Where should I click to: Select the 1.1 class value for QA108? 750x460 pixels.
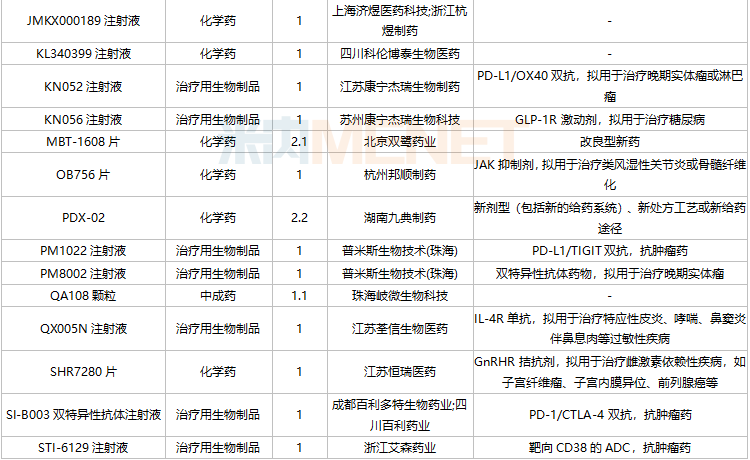pos(299,296)
